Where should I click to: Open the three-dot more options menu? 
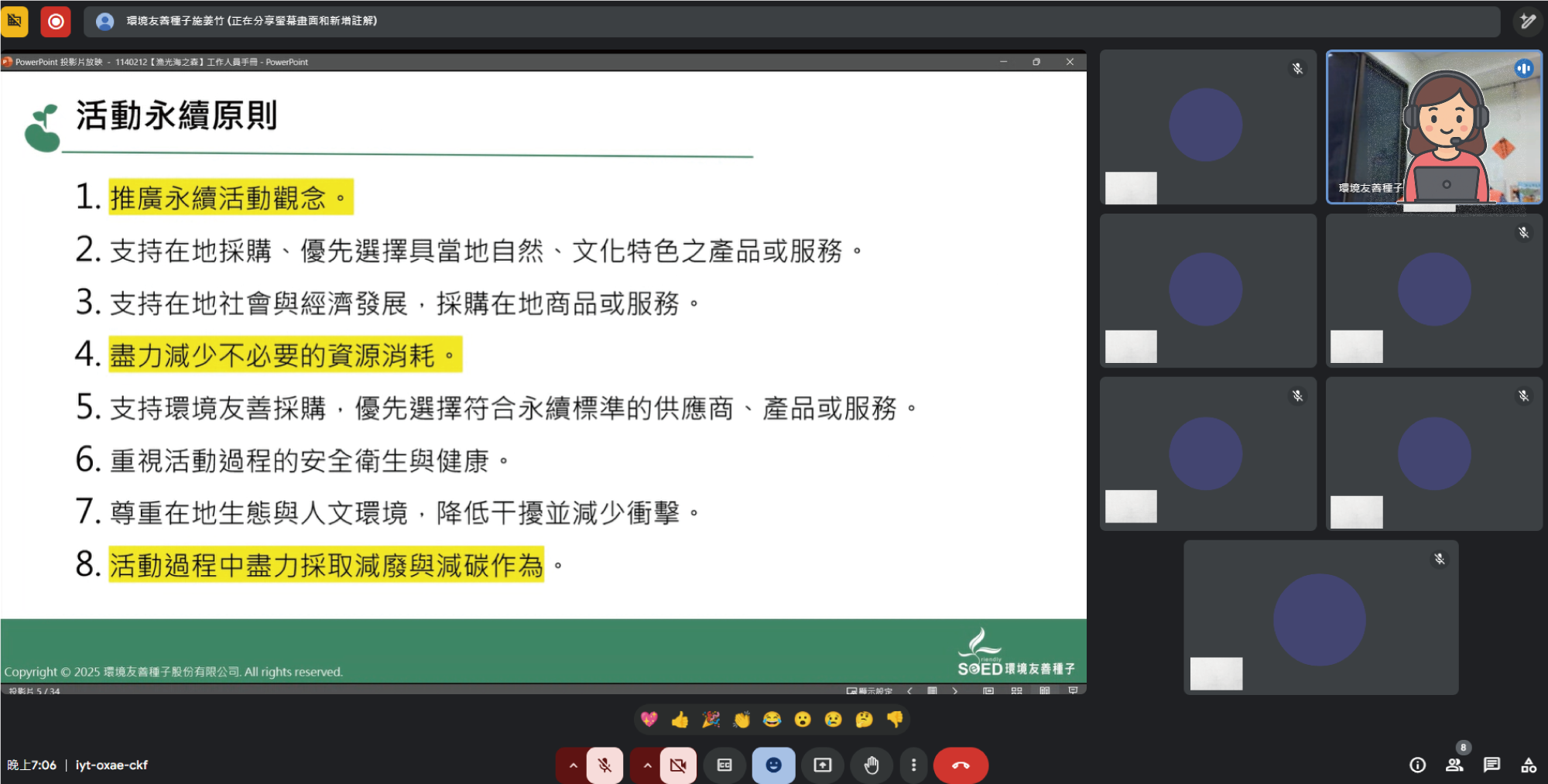pyautogui.click(x=913, y=765)
